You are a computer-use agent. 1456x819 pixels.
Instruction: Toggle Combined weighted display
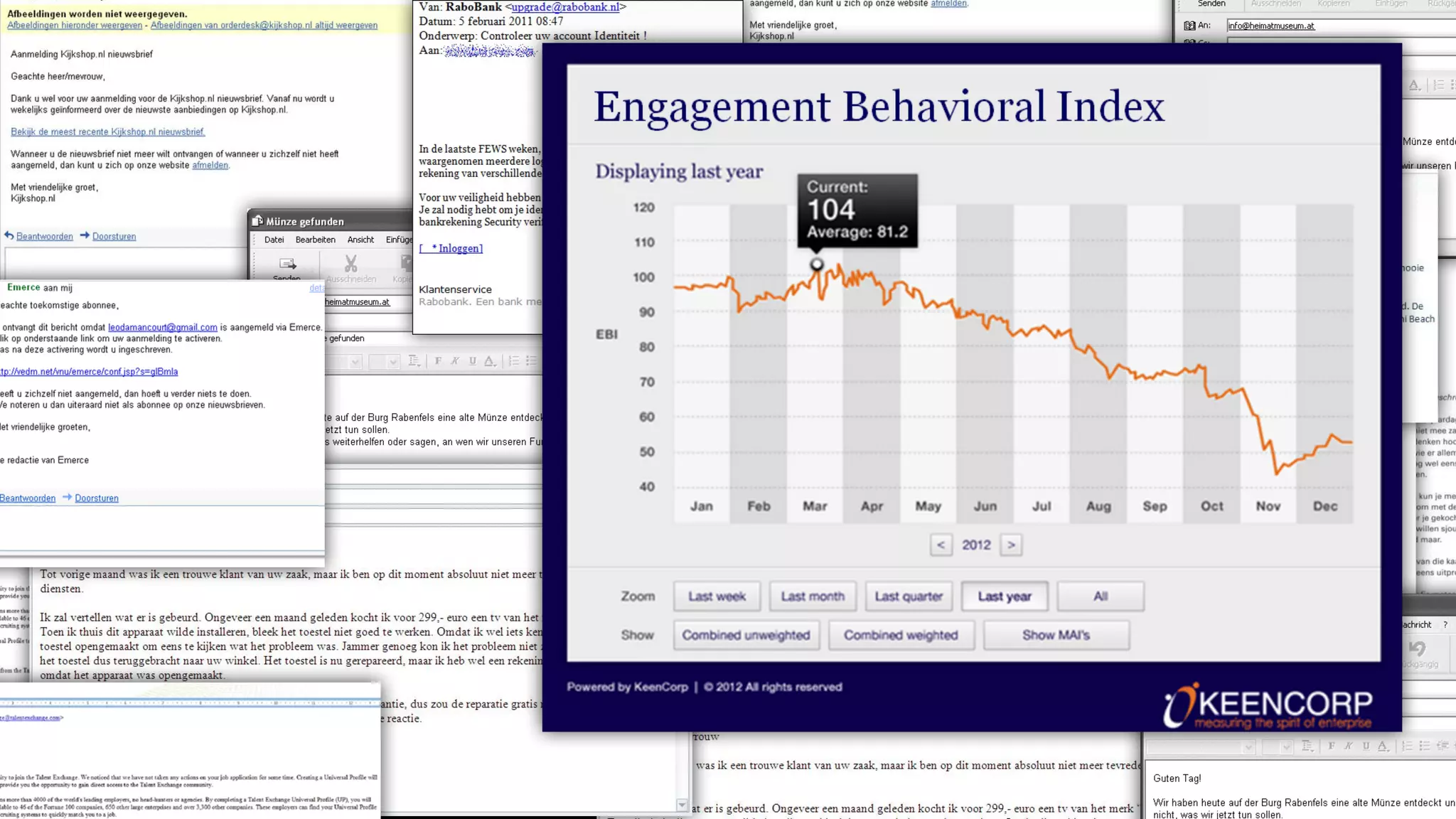900,635
